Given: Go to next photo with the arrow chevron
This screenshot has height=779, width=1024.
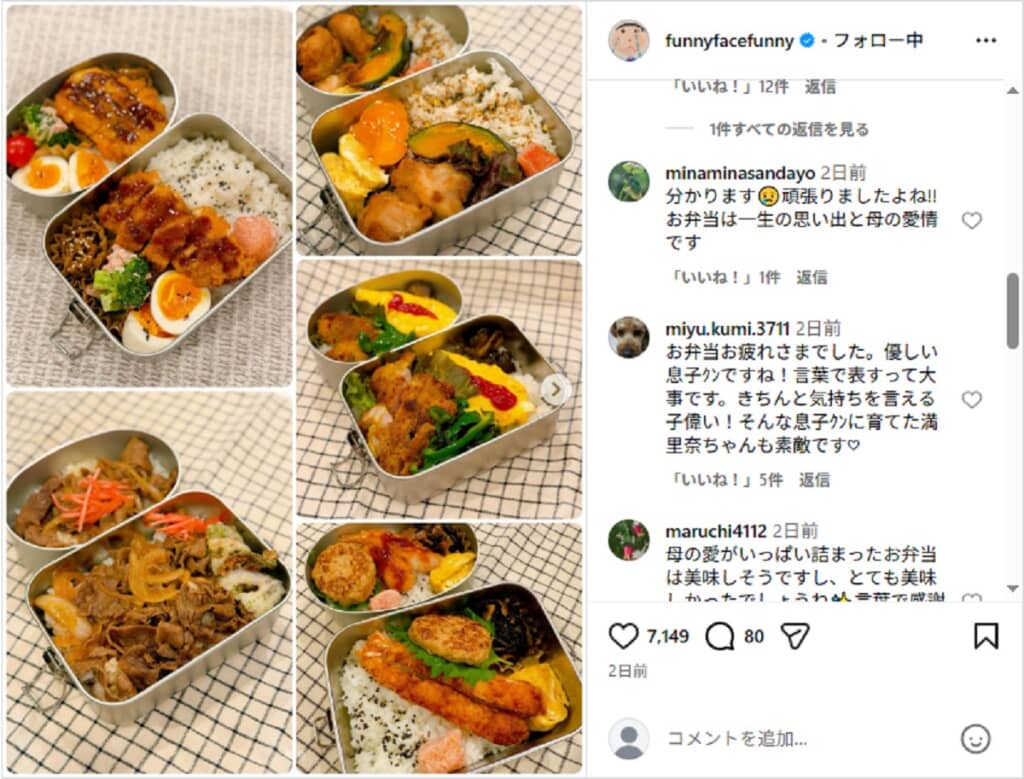Looking at the screenshot, I should (x=554, y=390).
